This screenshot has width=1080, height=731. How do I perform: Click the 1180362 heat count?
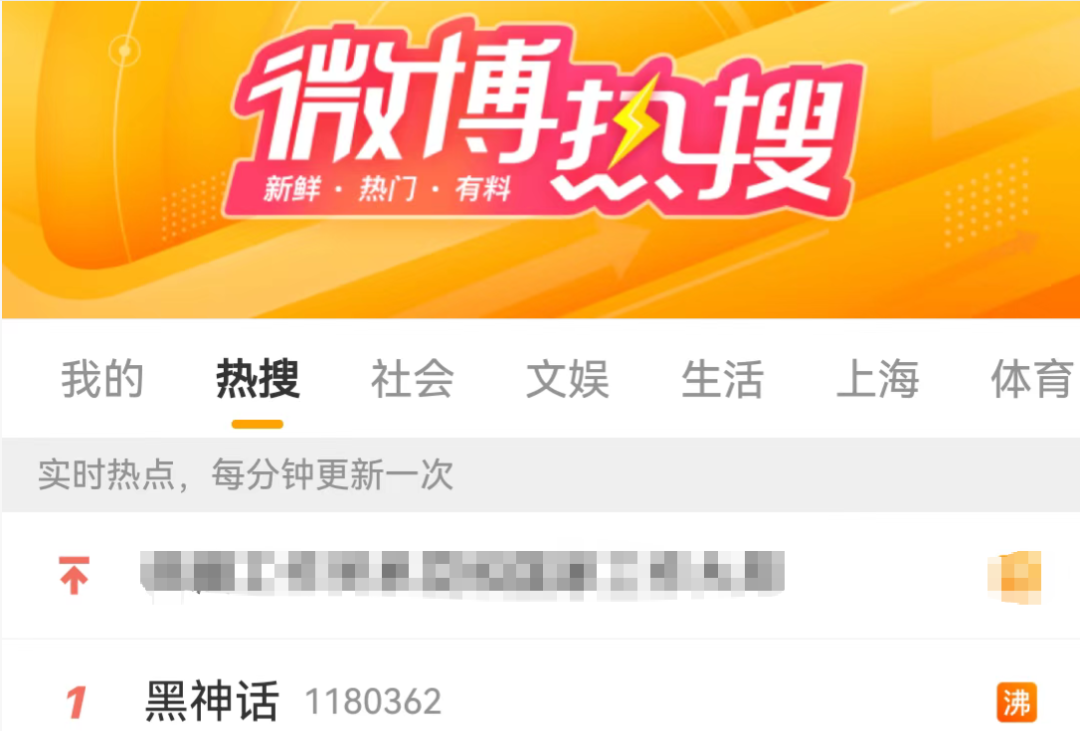(373, 703)
